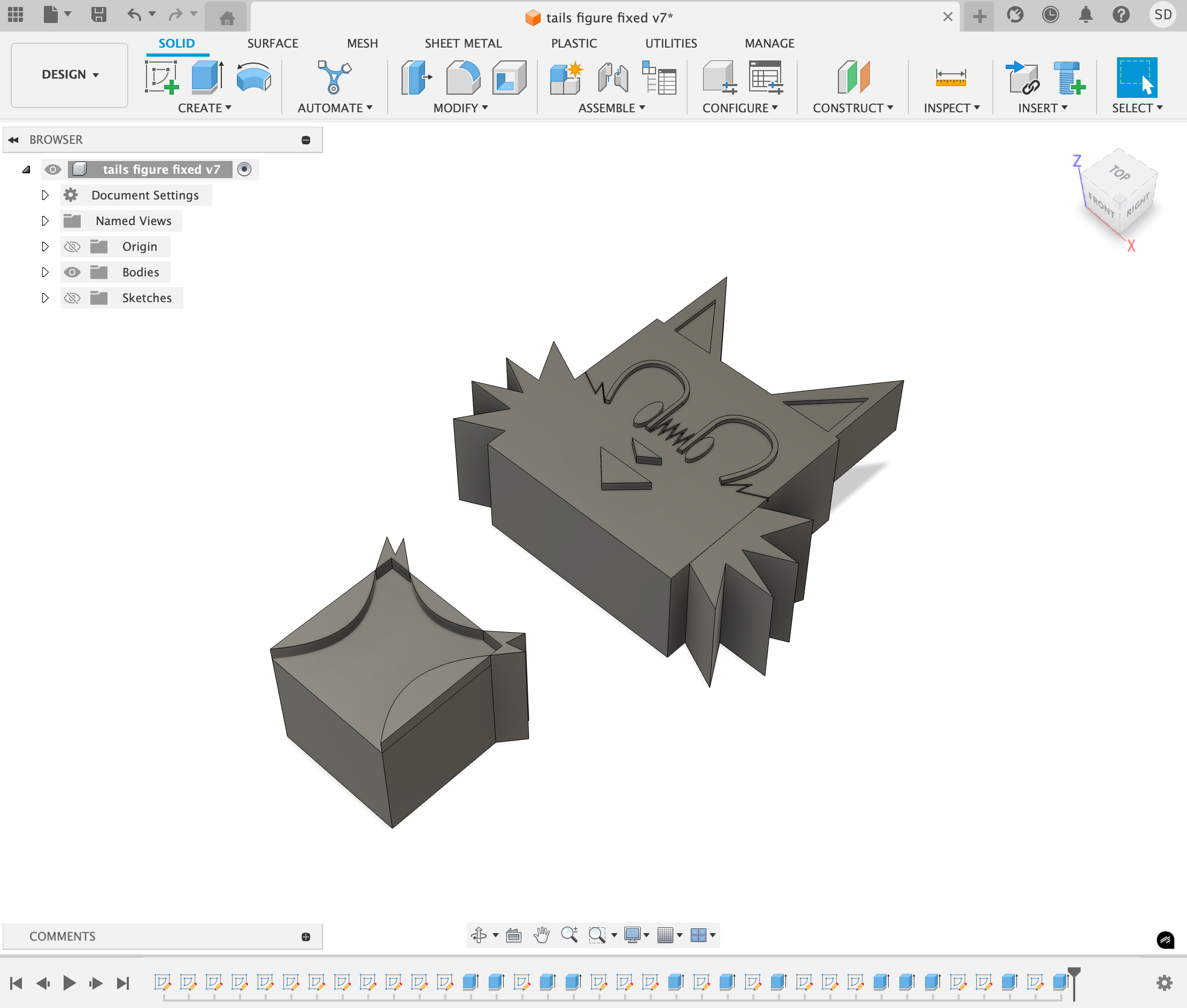Viewport: 1187px width, 1008px height.
Task: Switch to the SURFACE tab
Action: (x=273, y=43)
